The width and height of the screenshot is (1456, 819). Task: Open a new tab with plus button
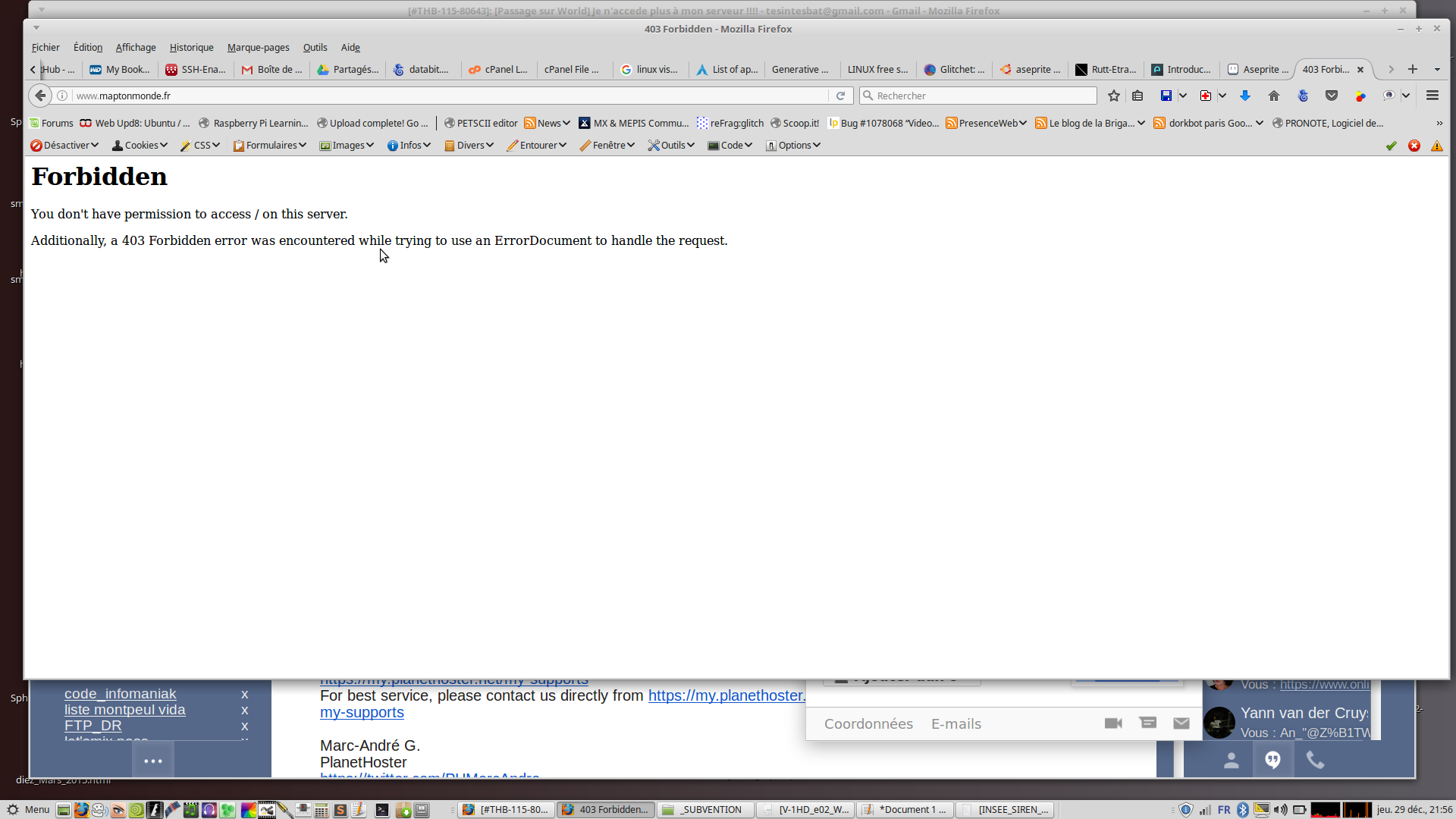1412,69
